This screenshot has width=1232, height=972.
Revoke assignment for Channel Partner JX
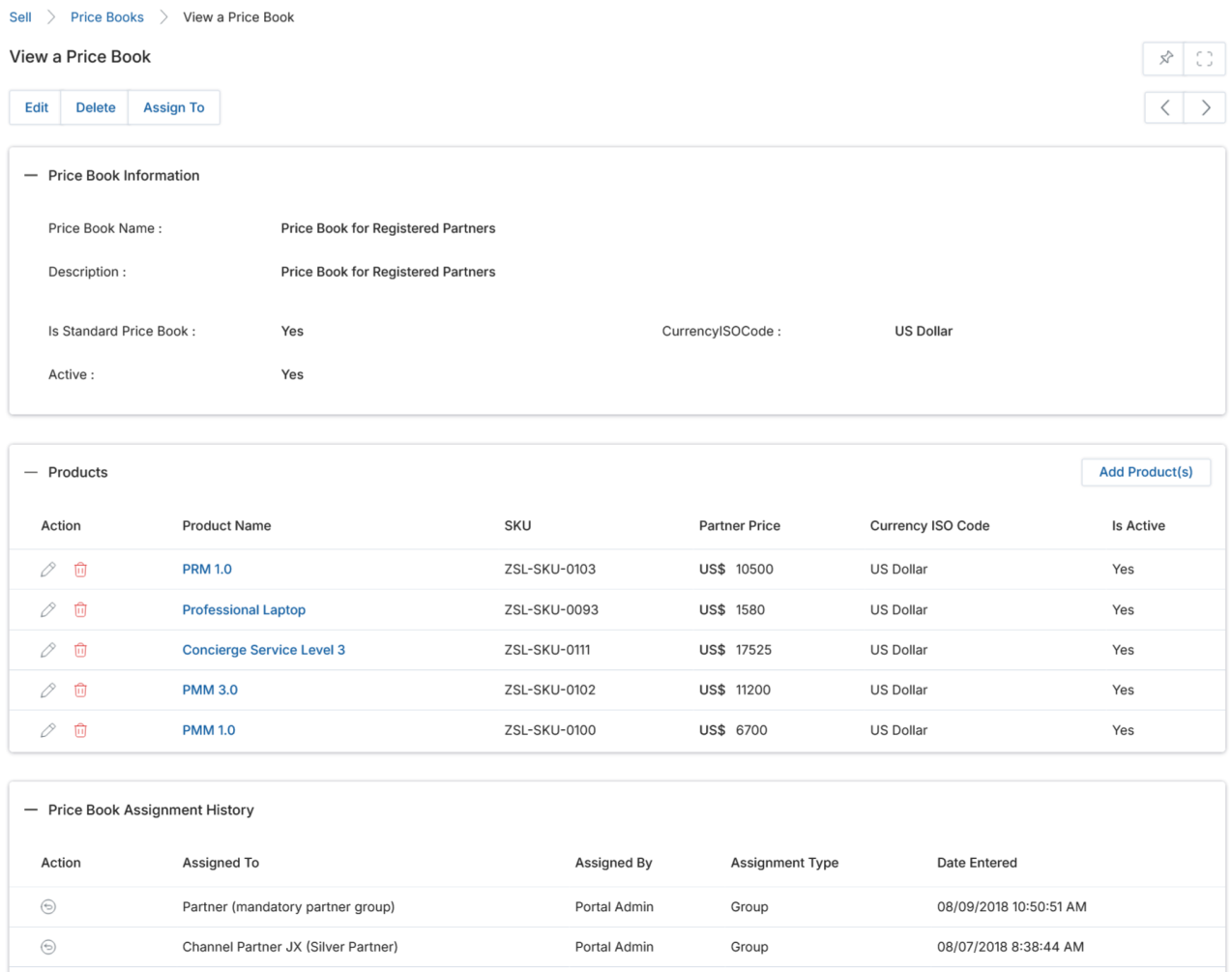pyautogui.click(x=48, y=947)
